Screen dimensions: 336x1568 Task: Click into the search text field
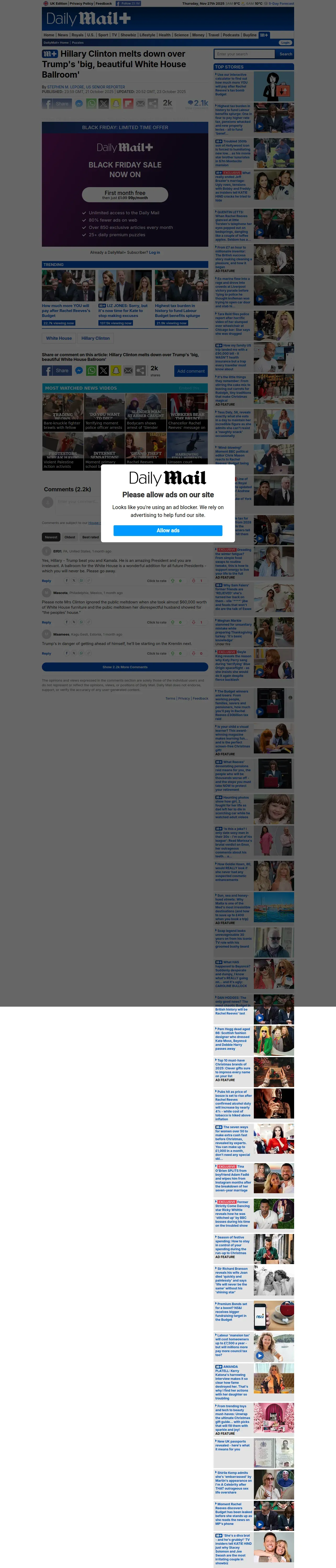244,54
